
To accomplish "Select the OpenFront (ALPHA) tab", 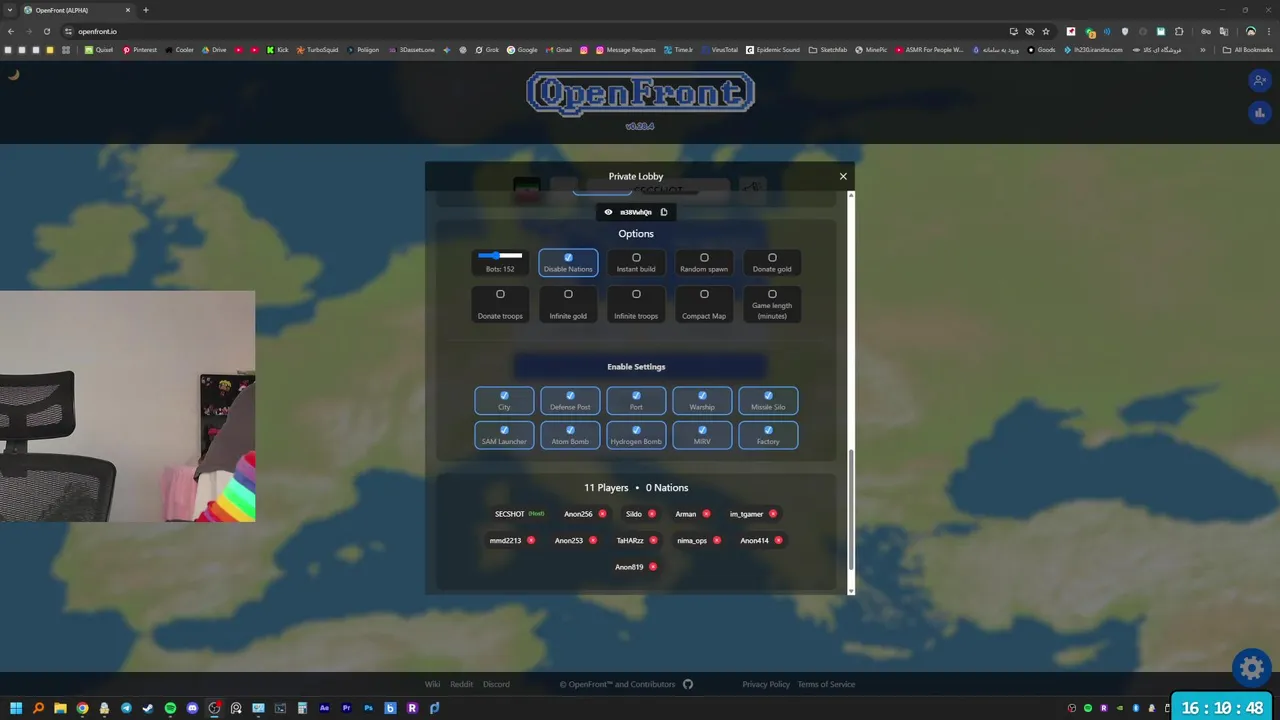I will 78,10.
